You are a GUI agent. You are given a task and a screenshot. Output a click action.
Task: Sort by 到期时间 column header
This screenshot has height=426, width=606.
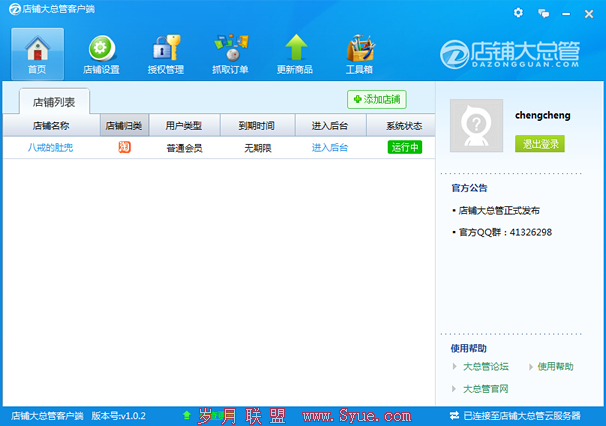coord(257,126)
